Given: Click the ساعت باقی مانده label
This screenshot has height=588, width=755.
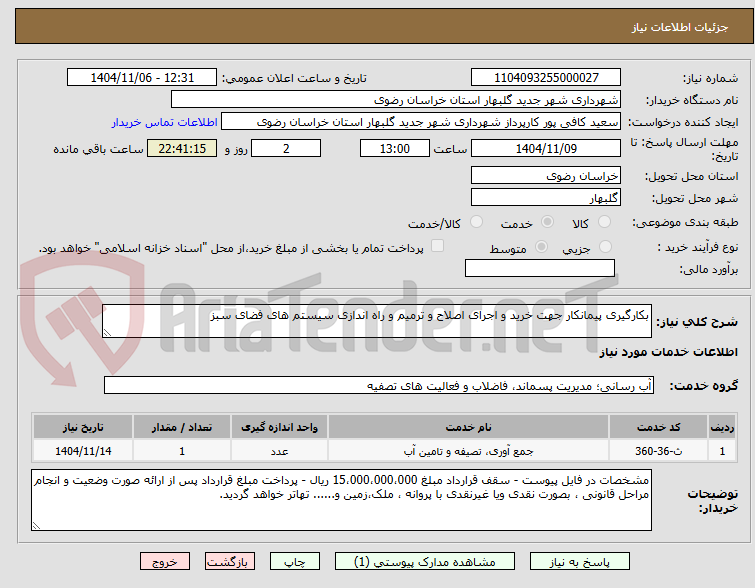Looking at the screenshot, I should pos(98,149).
